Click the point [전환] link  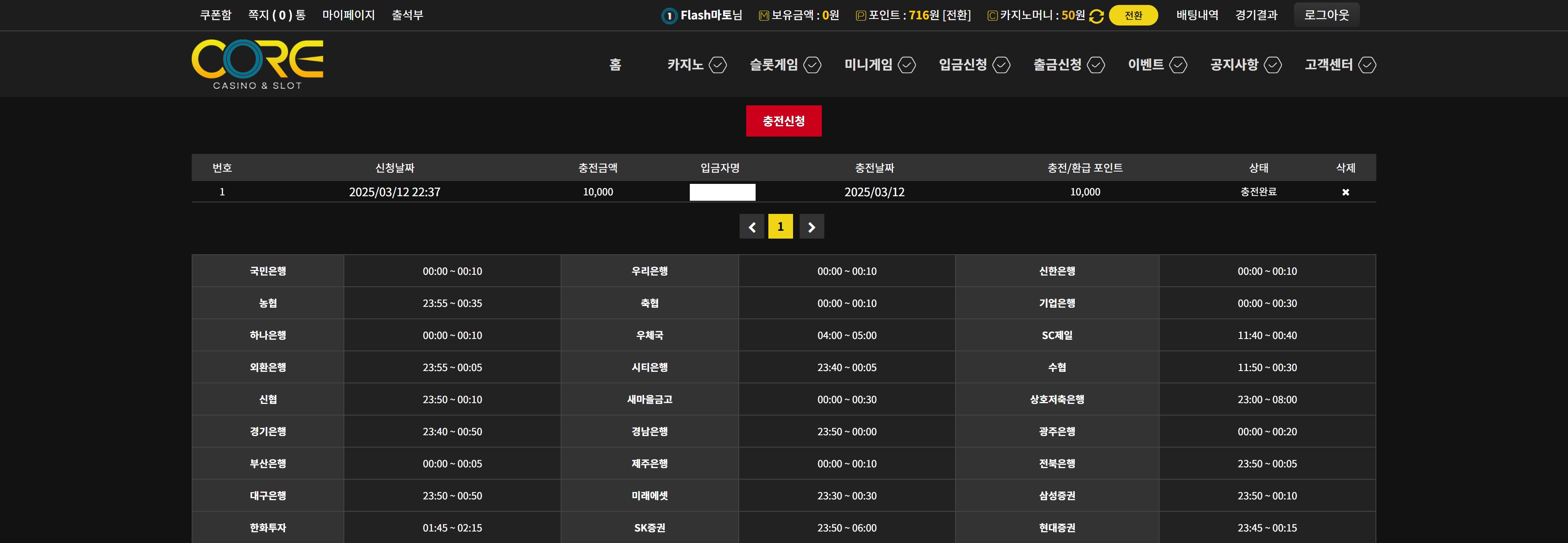(956, 15)
